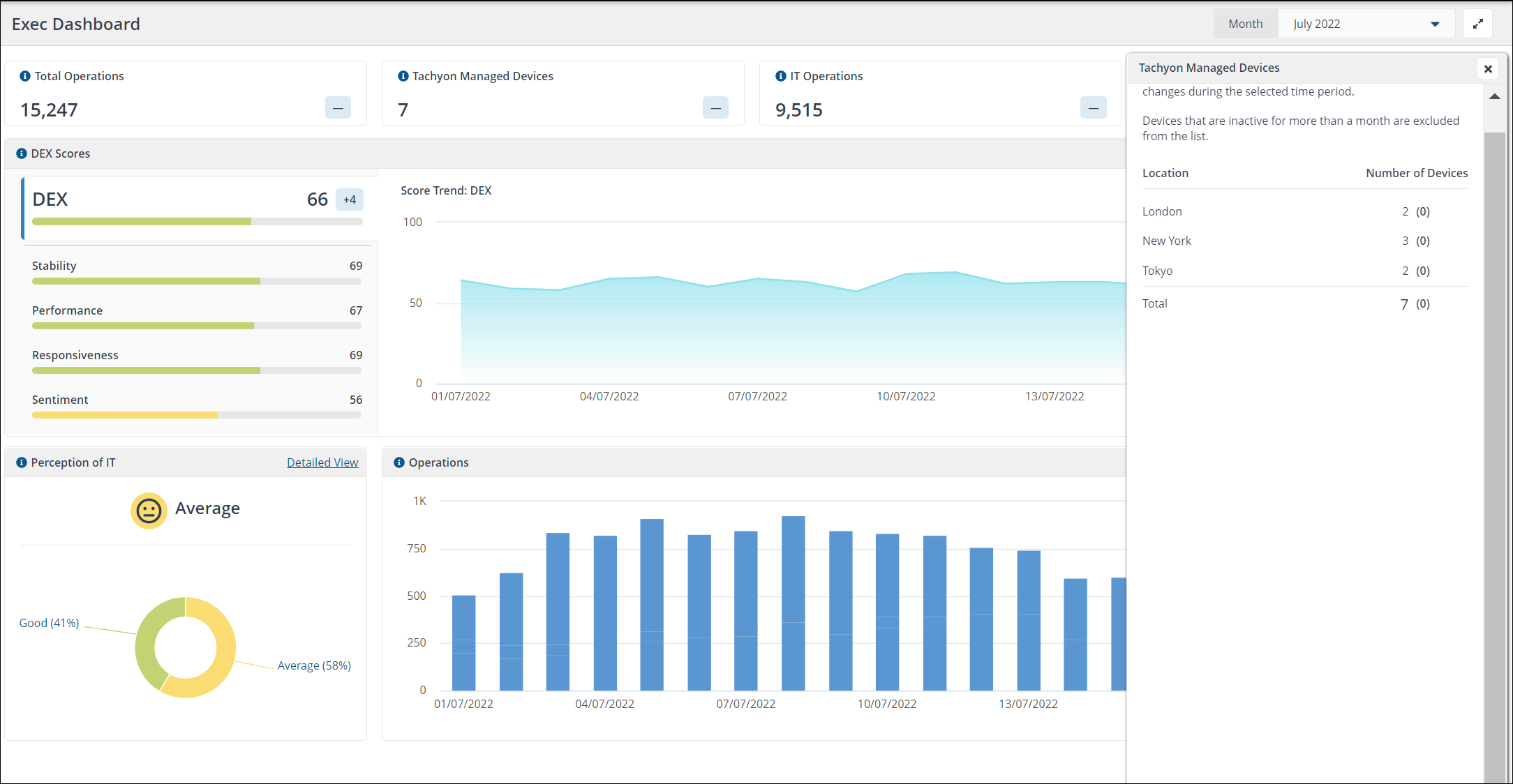1513x784 pixels.
Task: Click the Average neutral face icon
Action: tap(149, 511)
